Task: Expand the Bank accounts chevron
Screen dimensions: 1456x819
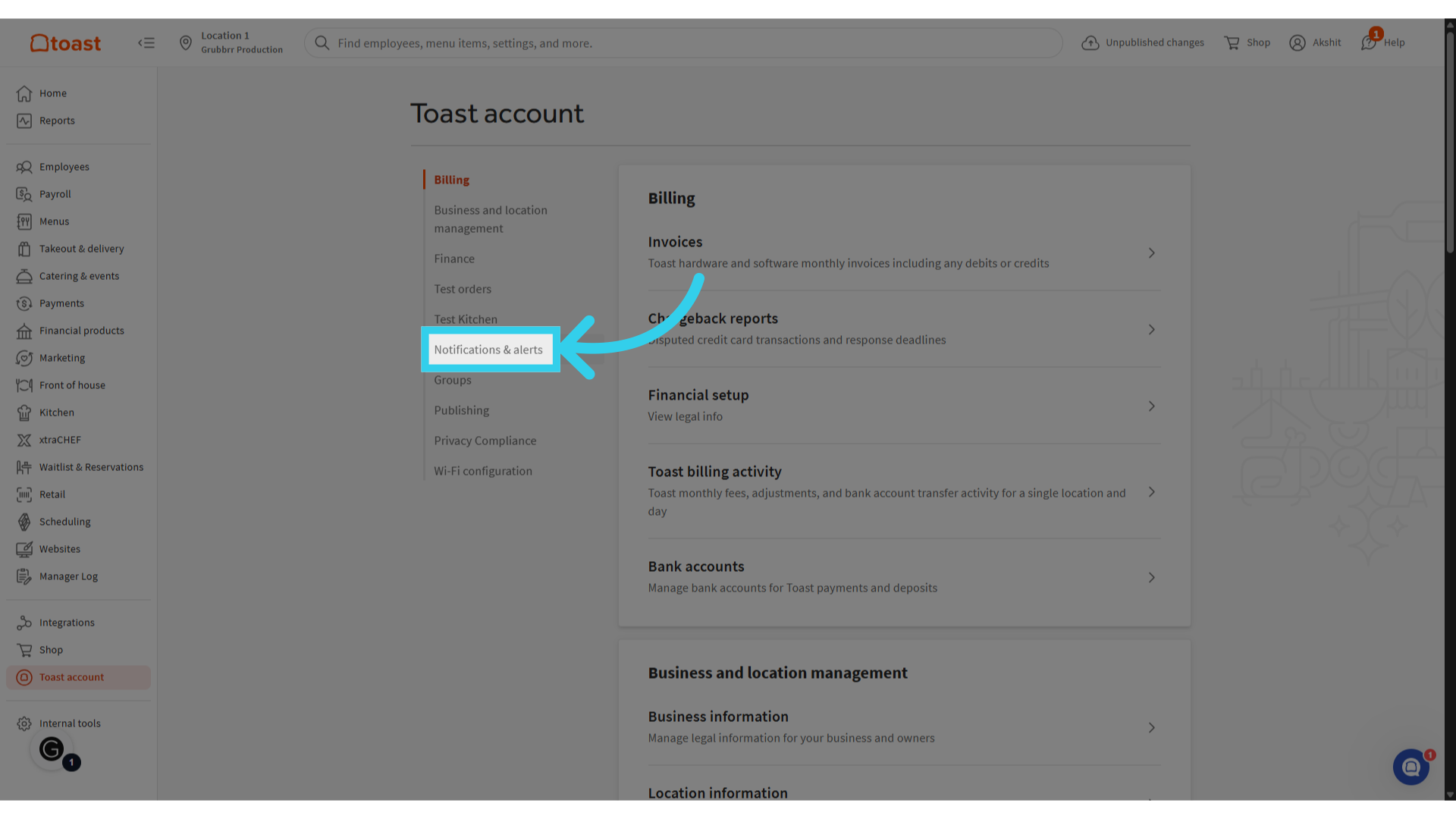Action: click(1151, 577)
